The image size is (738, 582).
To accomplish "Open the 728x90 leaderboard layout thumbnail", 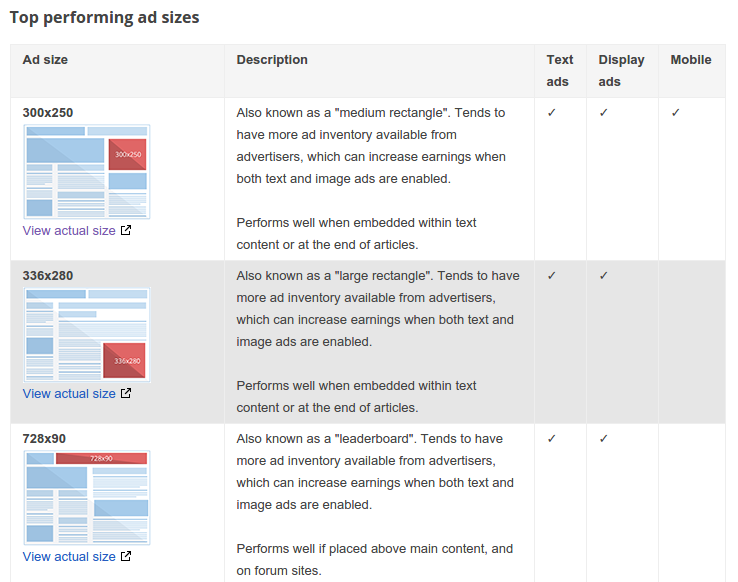I will tap(87, 497).
